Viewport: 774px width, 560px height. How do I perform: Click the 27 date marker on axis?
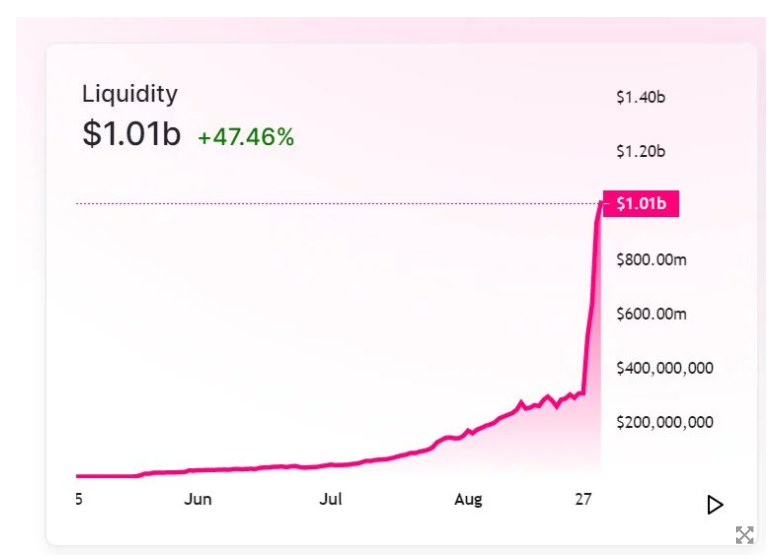pyautogui.click(x=583, y=499)
